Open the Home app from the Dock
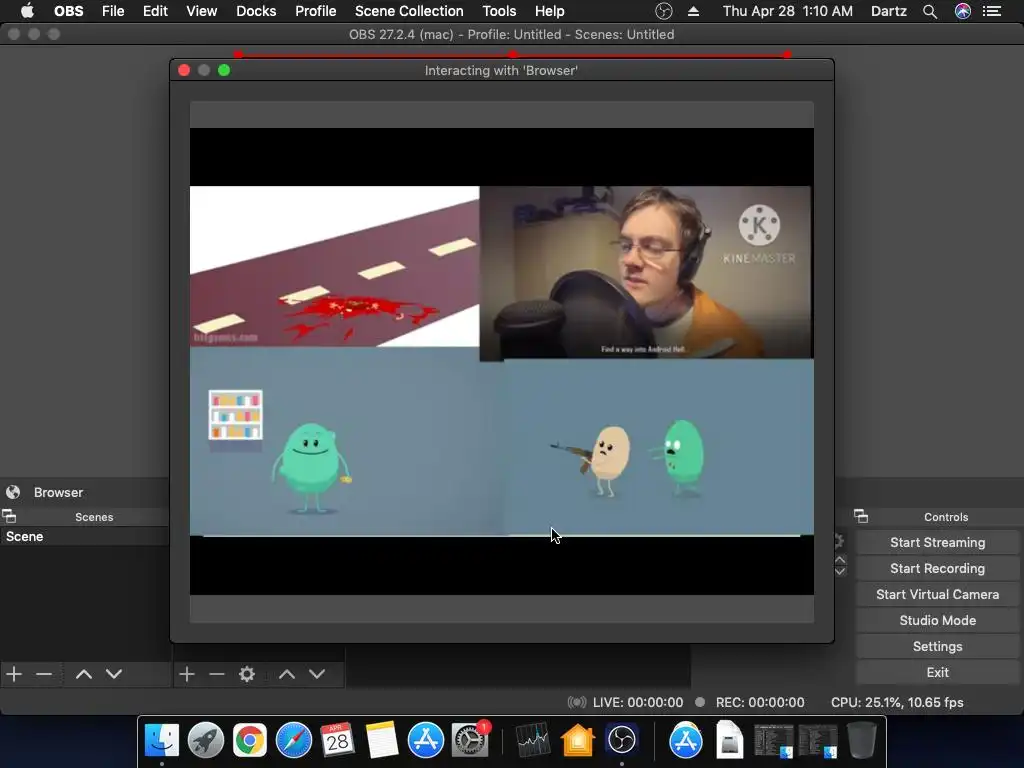1024x768 pixels. tap(577, 741)
